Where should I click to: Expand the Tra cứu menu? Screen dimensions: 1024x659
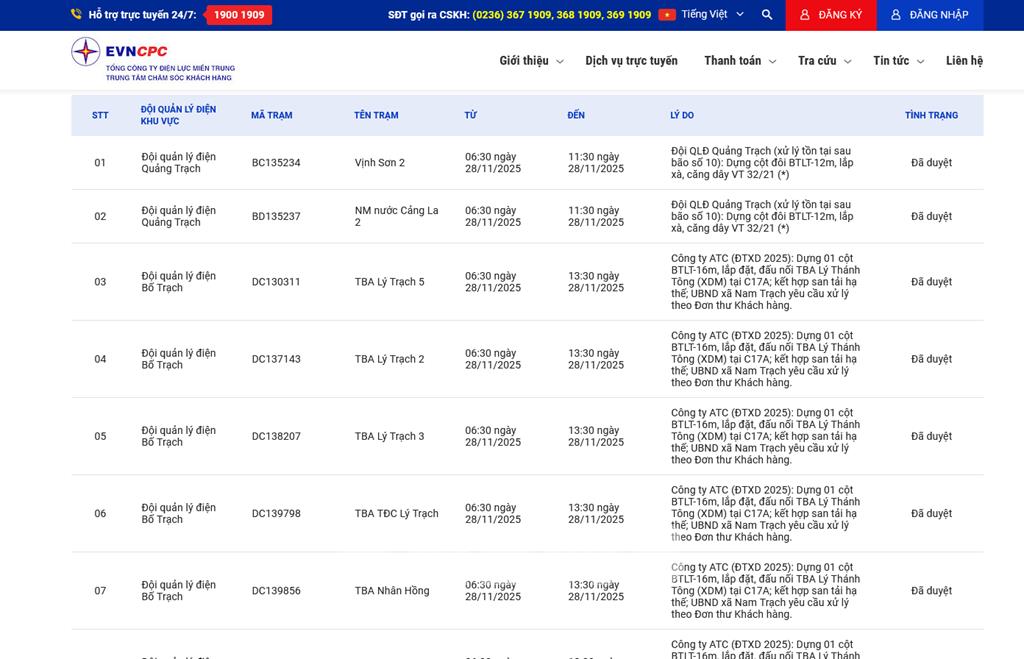(x=824, y=61)
